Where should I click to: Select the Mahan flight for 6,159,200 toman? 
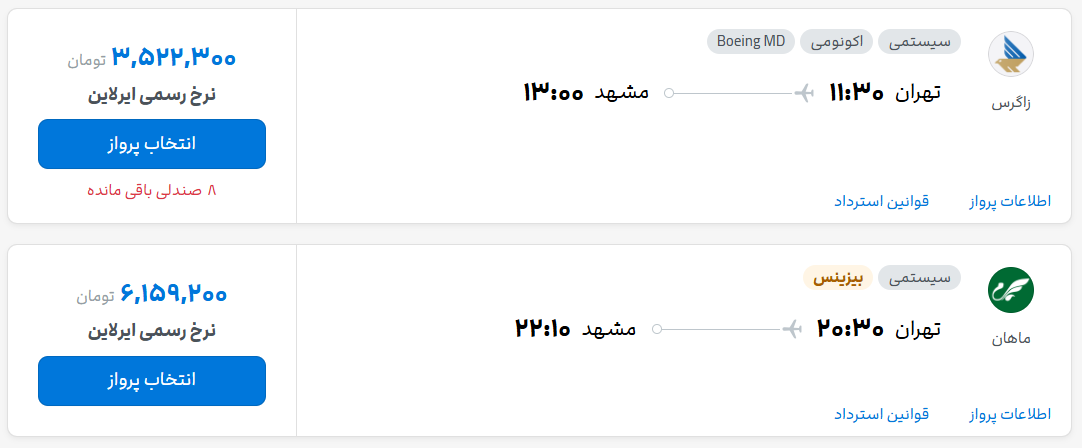click(x=152, y=380)
